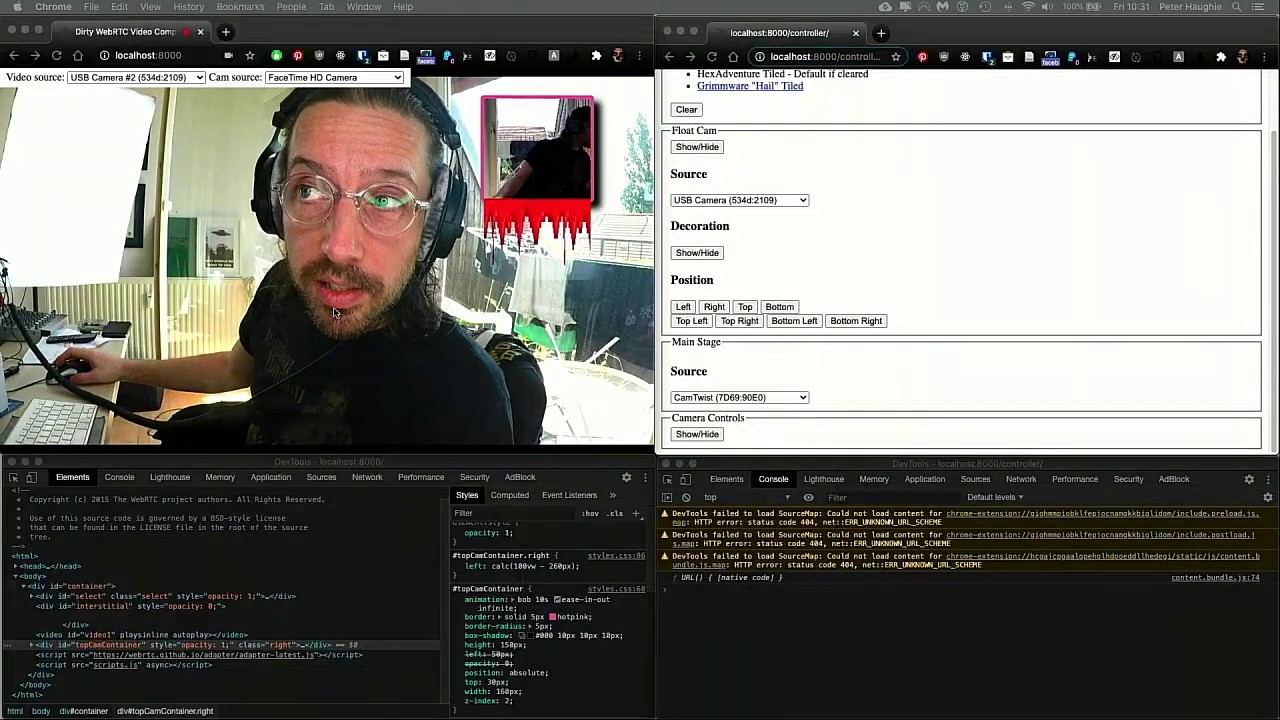This screenshot has height=720, width=1280.
Task: Click the add new style rule plus icon
Action: tap(636, 513)
